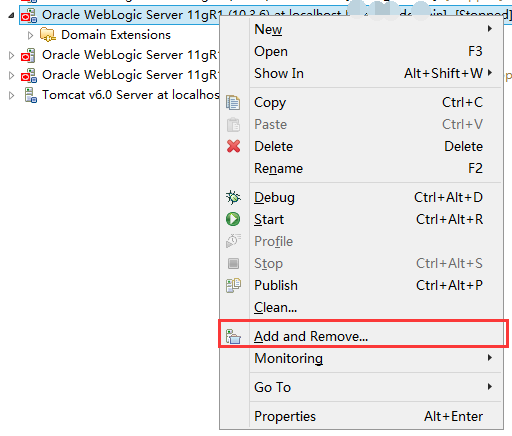
Task: Choose Copy from the context menu
Action: click(x=361, y=102)
